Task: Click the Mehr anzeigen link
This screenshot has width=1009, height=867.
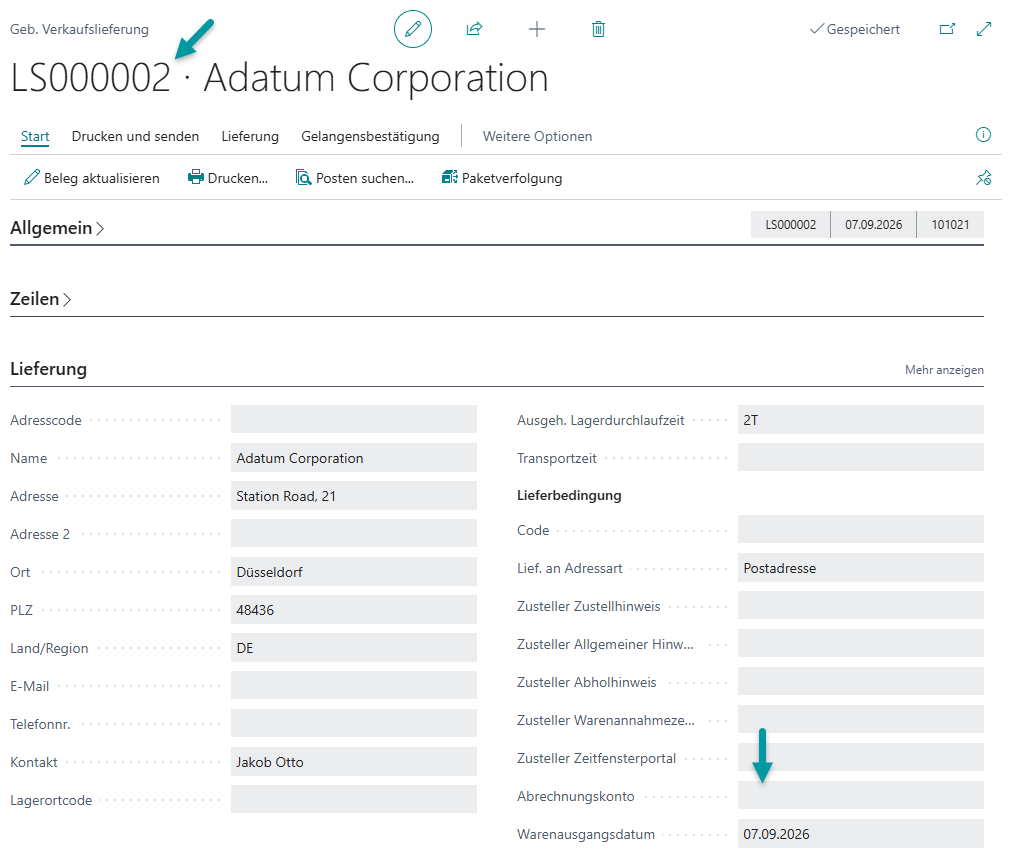Action: click(x=944, y=370)
